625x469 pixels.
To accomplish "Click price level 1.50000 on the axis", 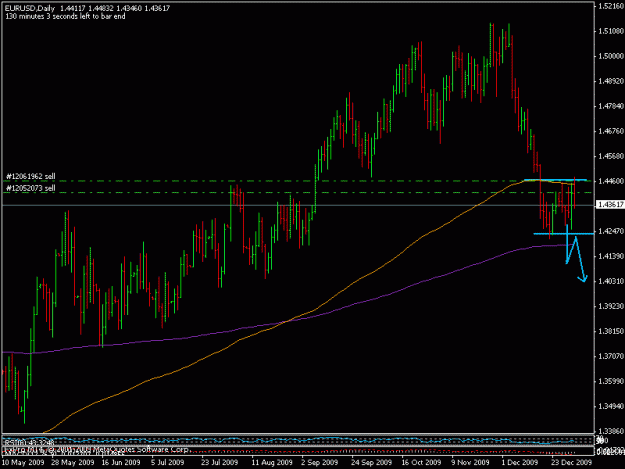I will click(x=611, y=56).
